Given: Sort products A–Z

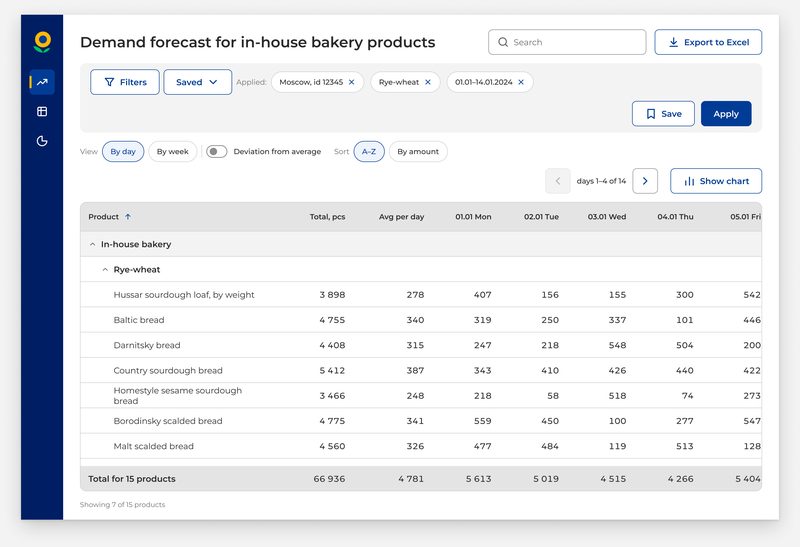Looking at the screenshot, I should pyautogui.click(x=369, y=152).
